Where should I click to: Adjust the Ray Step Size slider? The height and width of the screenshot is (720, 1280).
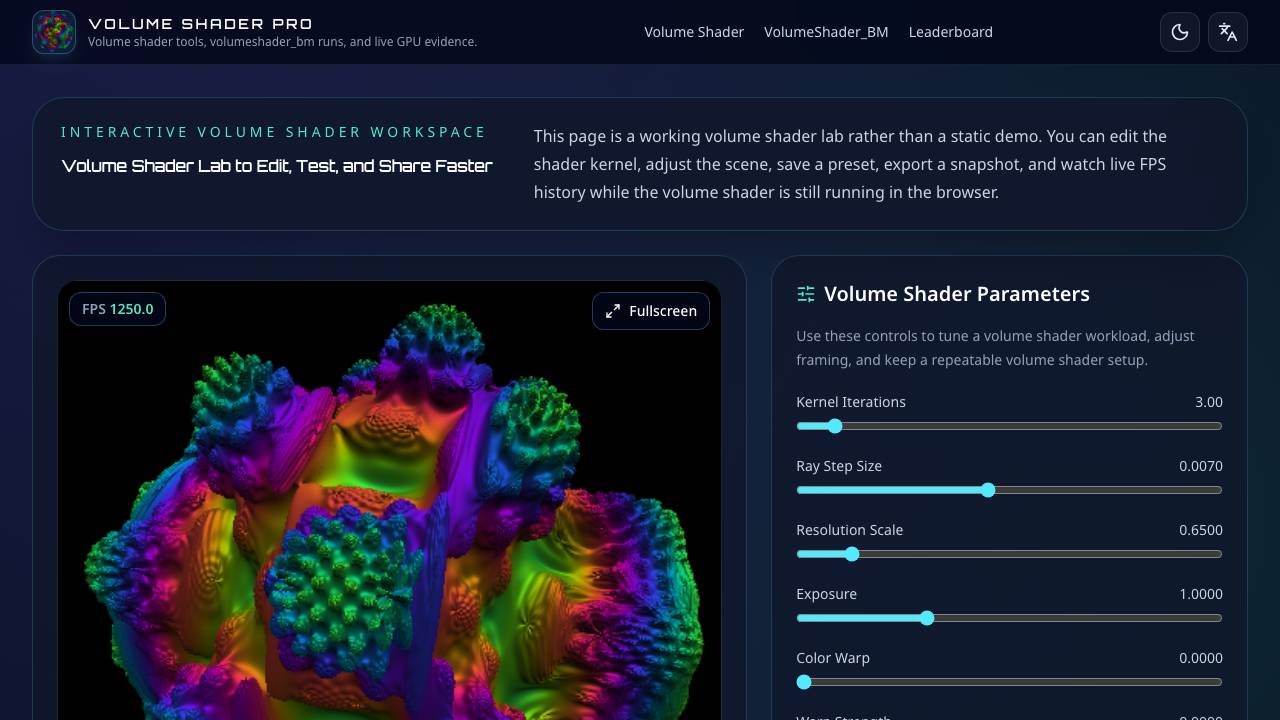1009,490
